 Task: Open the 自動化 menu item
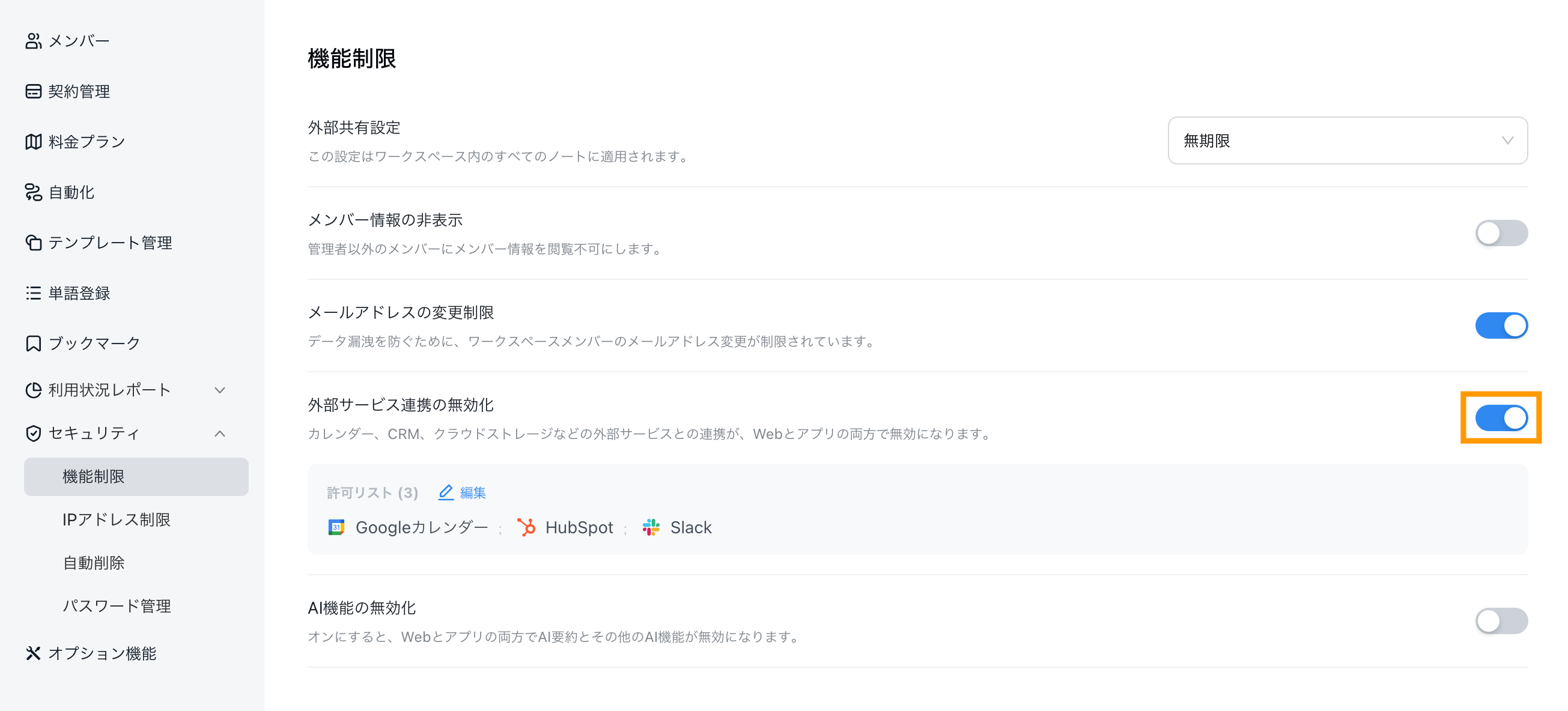pyautogui.click(x=71, y=192)
